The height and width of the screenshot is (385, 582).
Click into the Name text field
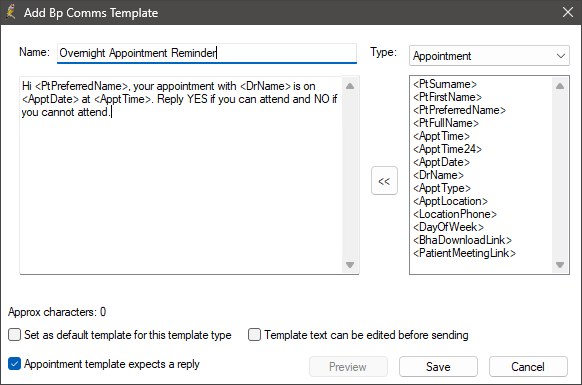207,53
